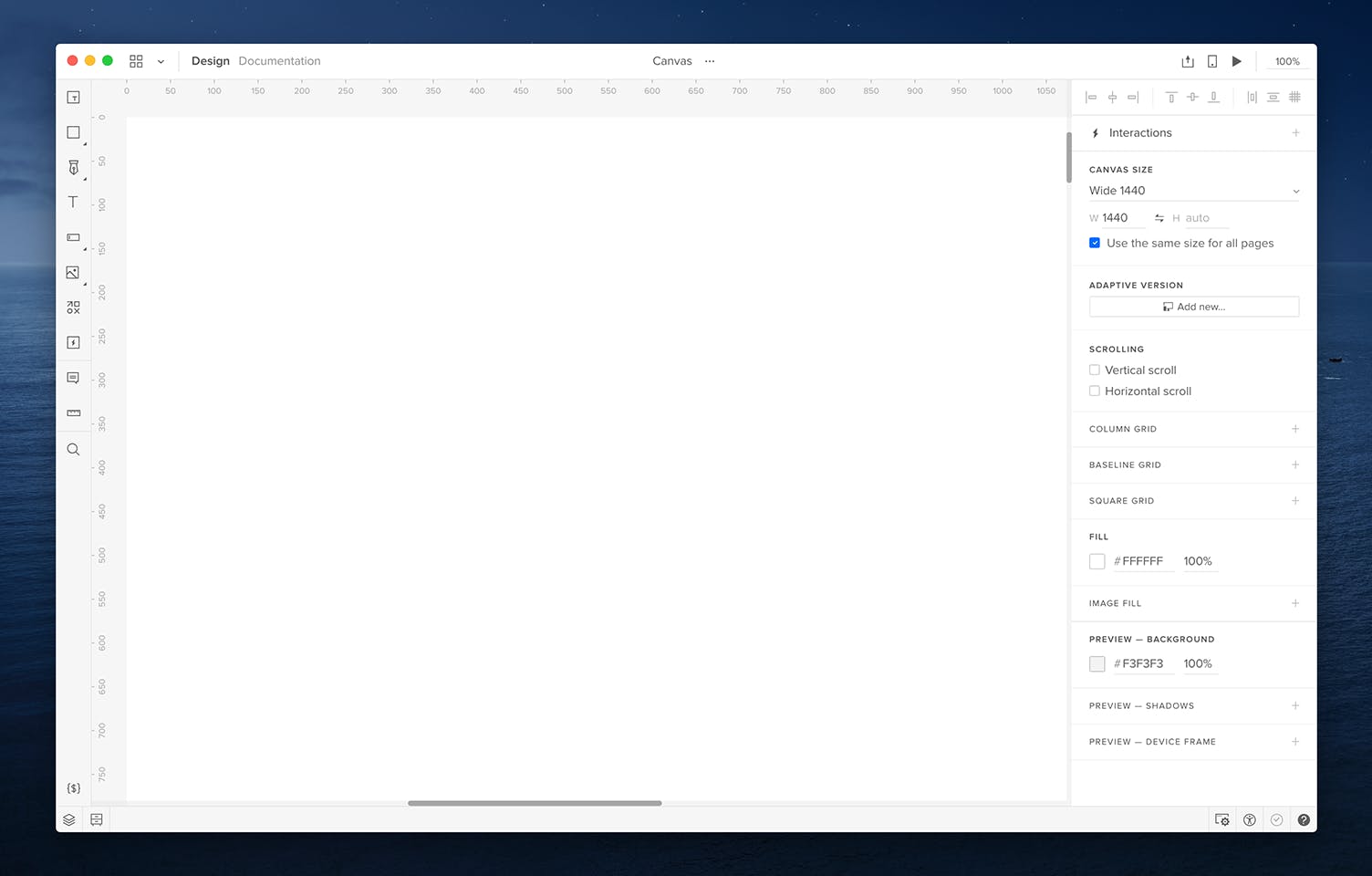This screenshot has width=1372, height=876.
Task: Select the Image tool in the toolbar
Action: (73, 272)
